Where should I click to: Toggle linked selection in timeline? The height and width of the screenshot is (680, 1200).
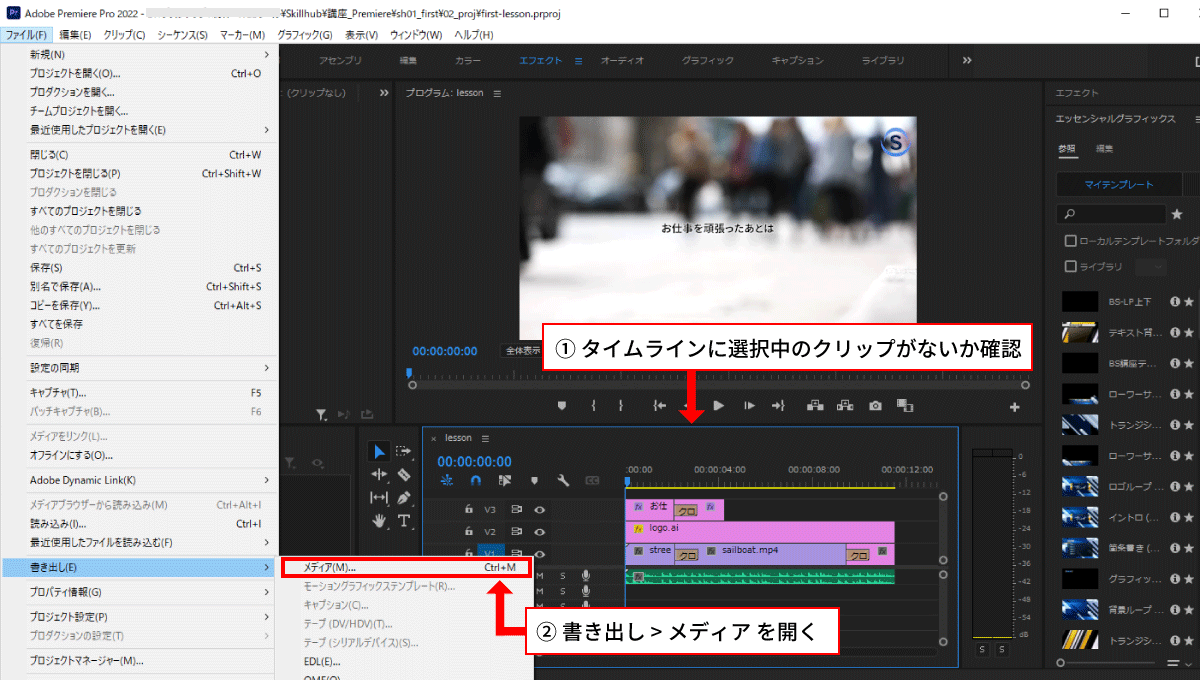coord(505,480)
